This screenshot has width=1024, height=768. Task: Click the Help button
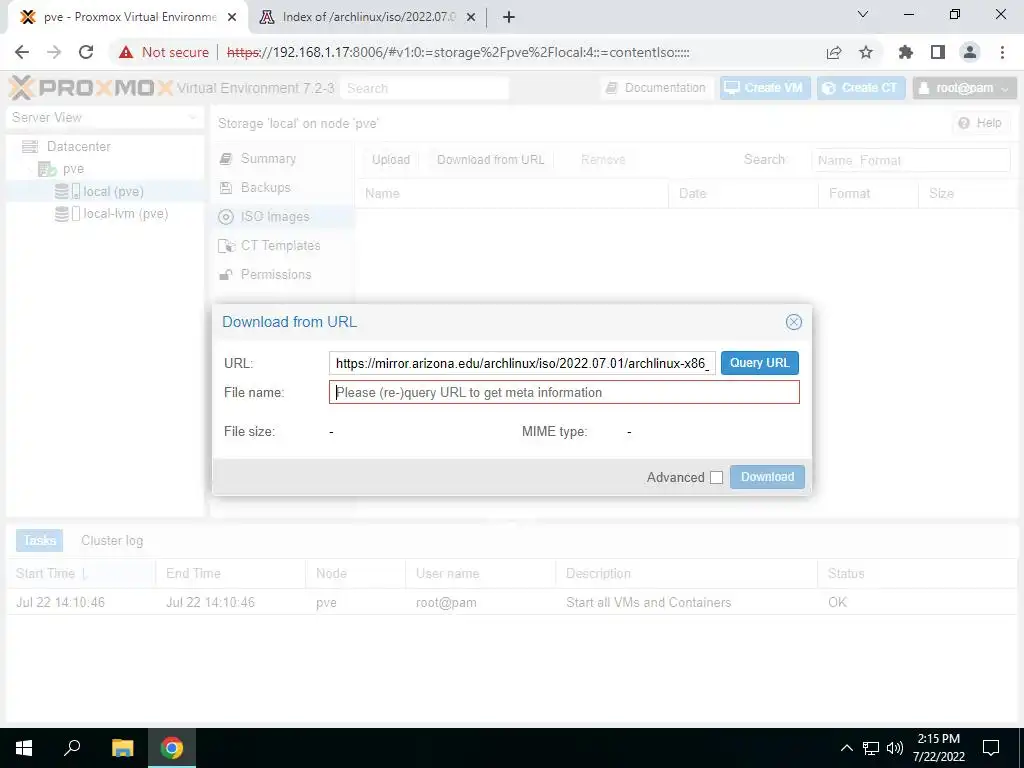point(980,123)
